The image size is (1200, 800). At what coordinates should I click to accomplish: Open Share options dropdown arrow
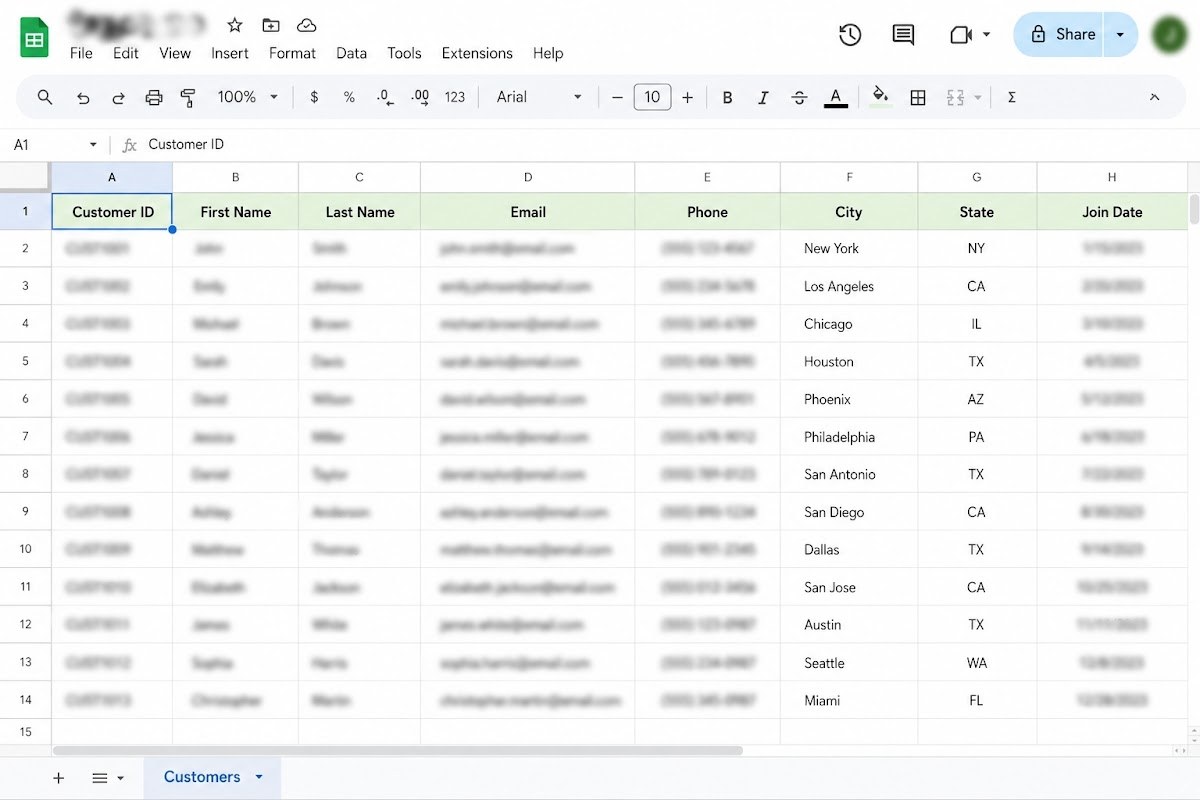pos(1120,35)
